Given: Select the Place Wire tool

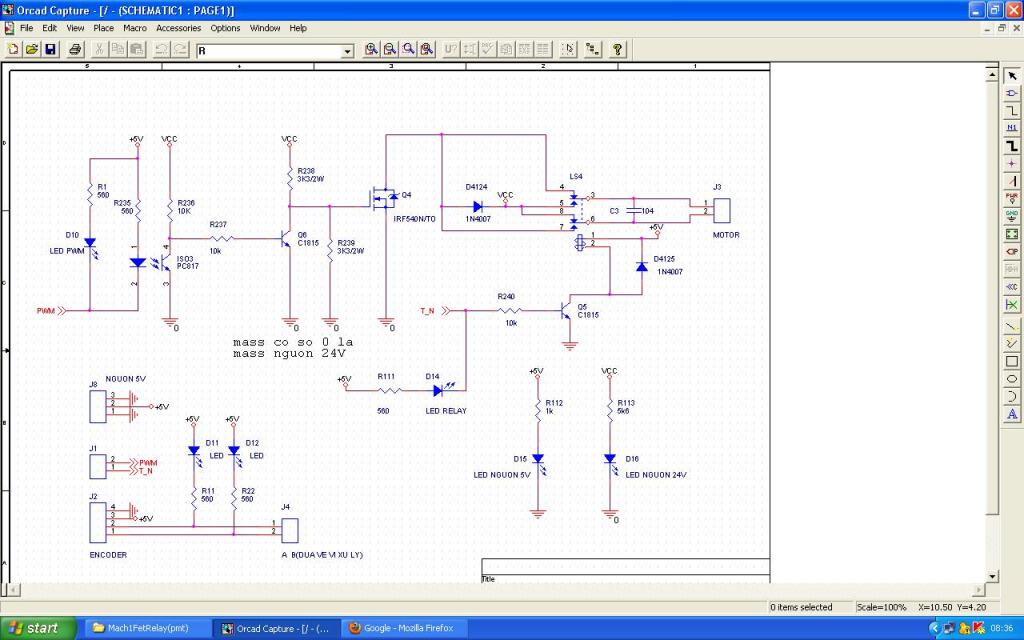Looking at the screenshot, I should tap(1012, 111).
